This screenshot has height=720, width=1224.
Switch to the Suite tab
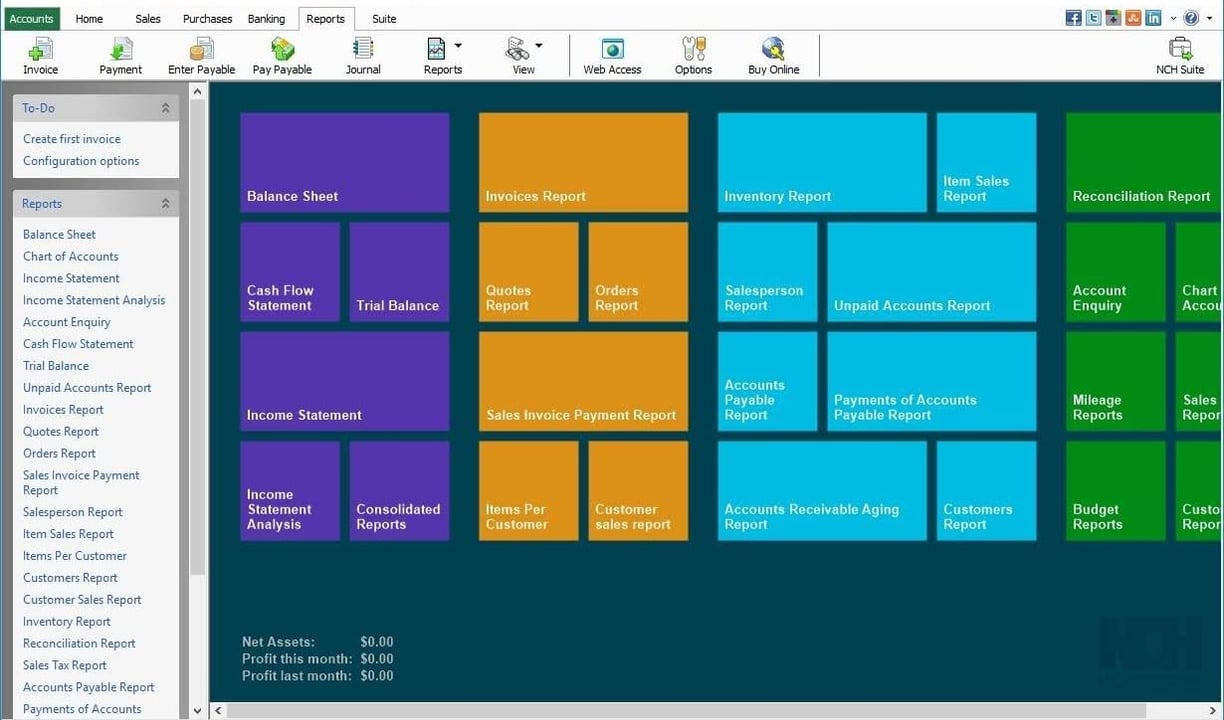384,19
